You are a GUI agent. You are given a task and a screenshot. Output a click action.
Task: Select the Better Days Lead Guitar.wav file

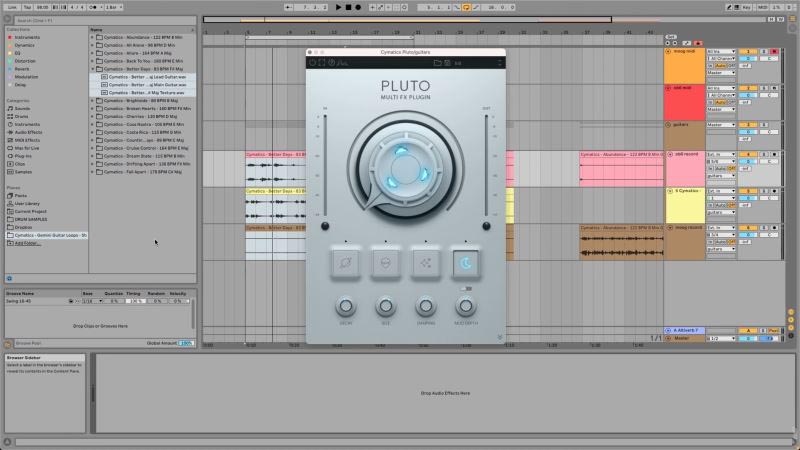click(143, 77)
